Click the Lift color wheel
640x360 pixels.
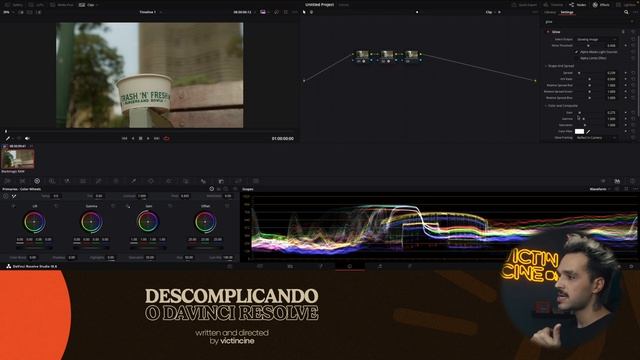[35, 222]
